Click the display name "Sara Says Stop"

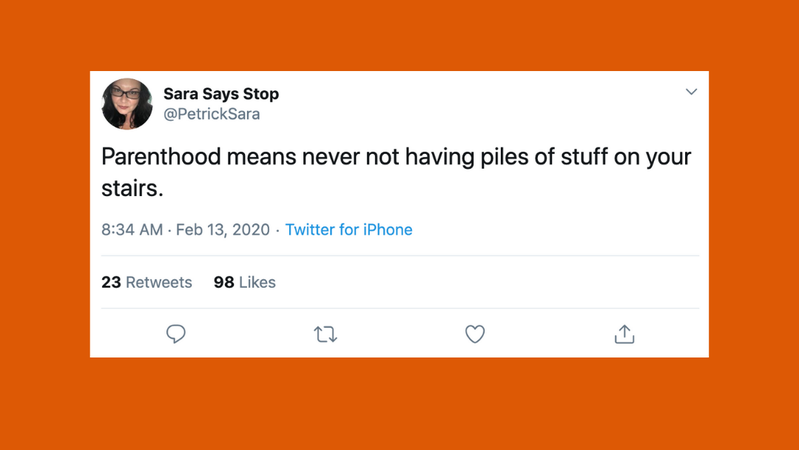click(221, 94)
